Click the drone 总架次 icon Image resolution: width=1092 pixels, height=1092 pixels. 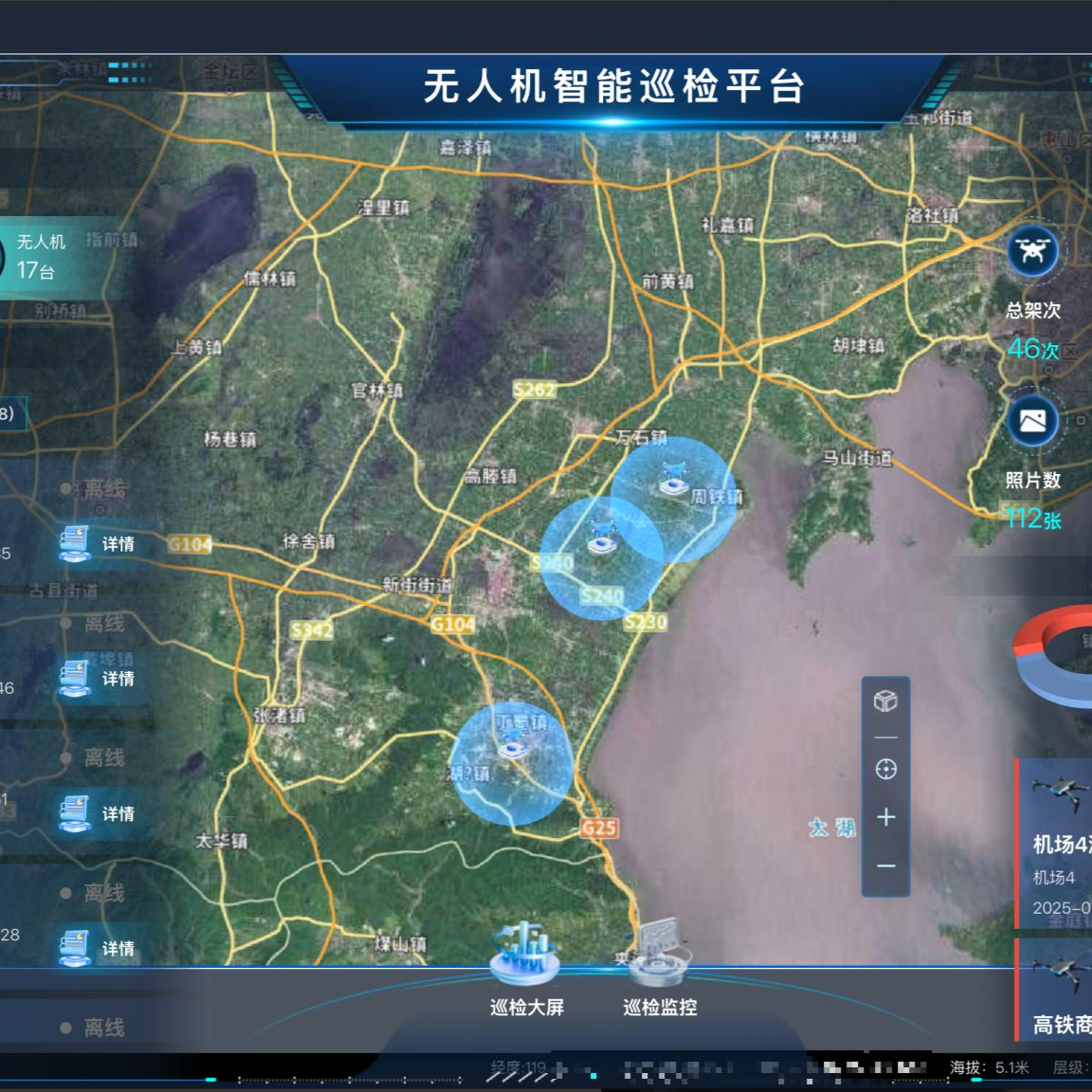(1032, 251)
